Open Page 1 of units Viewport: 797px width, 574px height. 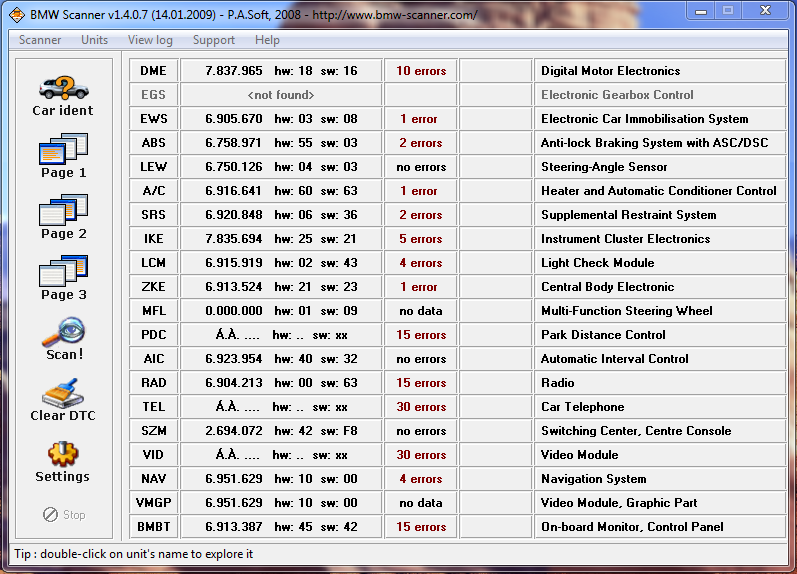pyautogui.click(x=64, y=157)
